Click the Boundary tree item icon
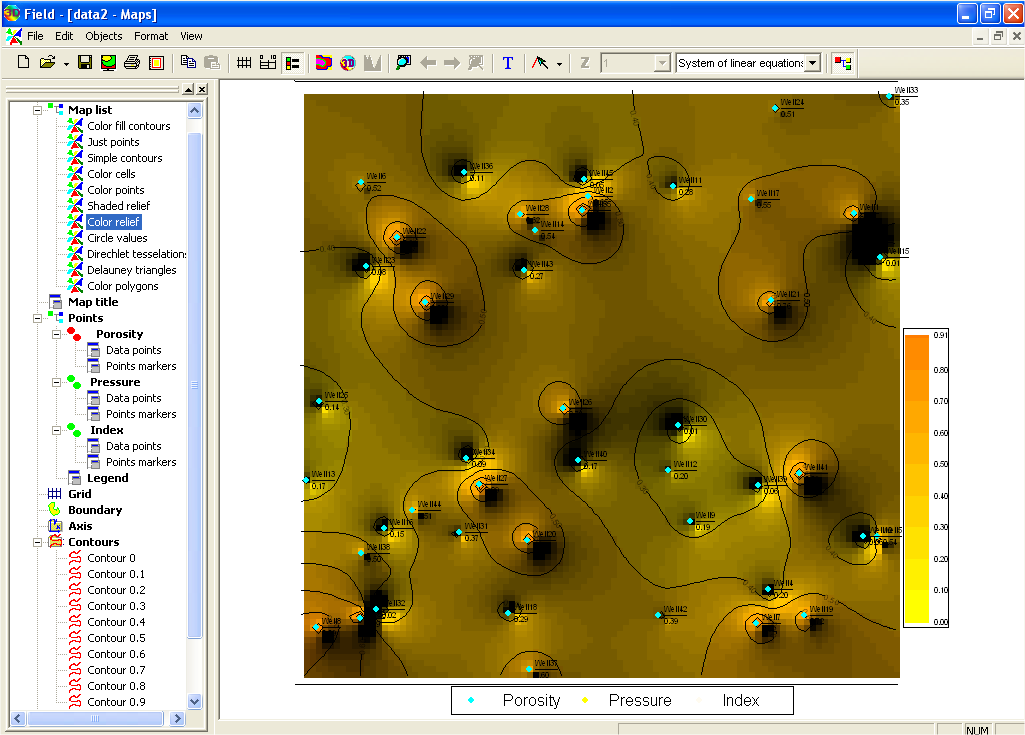This screenshot has width=1025, height=735. [54, 509]
